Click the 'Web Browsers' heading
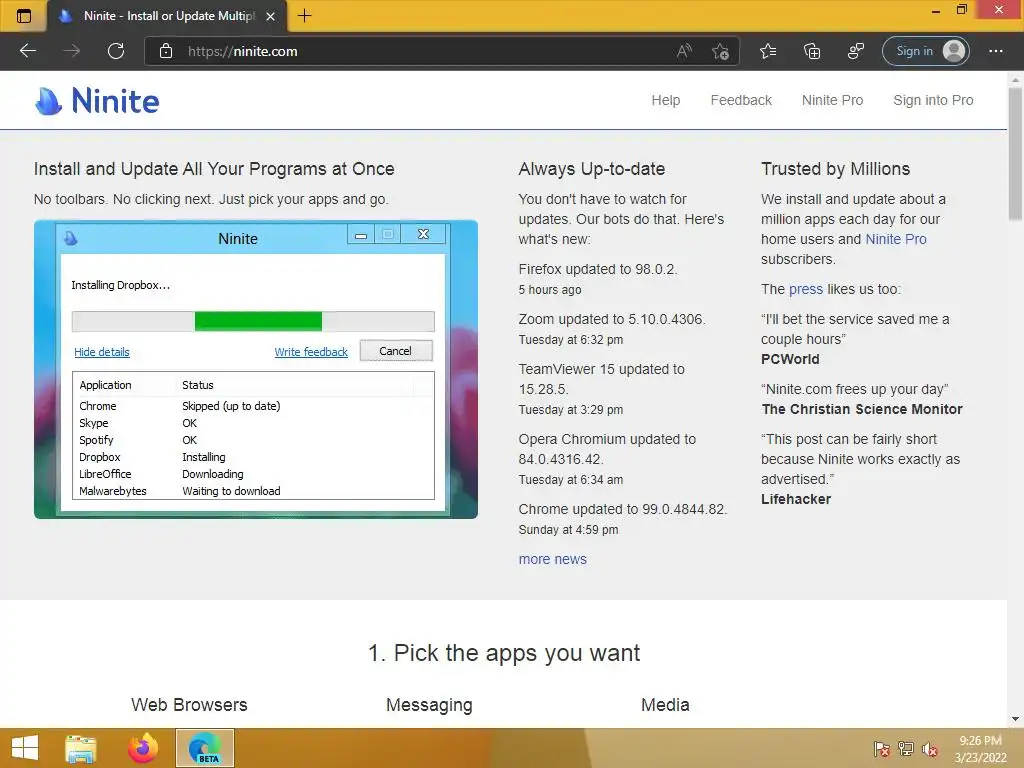The height and width of the screenshot is (768, 1024). pyautogui.click(x=189, y=705)
